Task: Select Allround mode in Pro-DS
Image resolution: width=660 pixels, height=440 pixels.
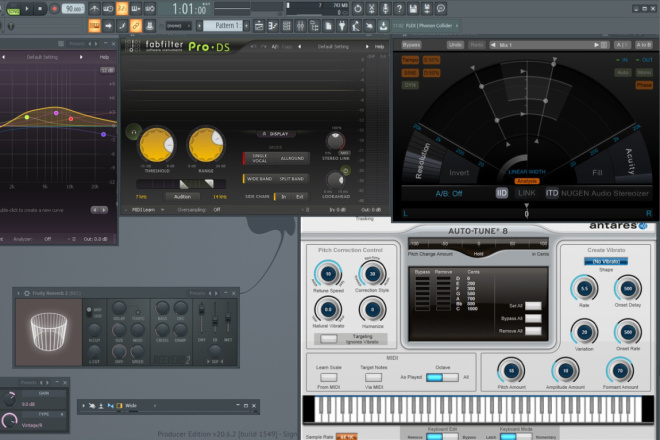Action: tap(292, 158)
